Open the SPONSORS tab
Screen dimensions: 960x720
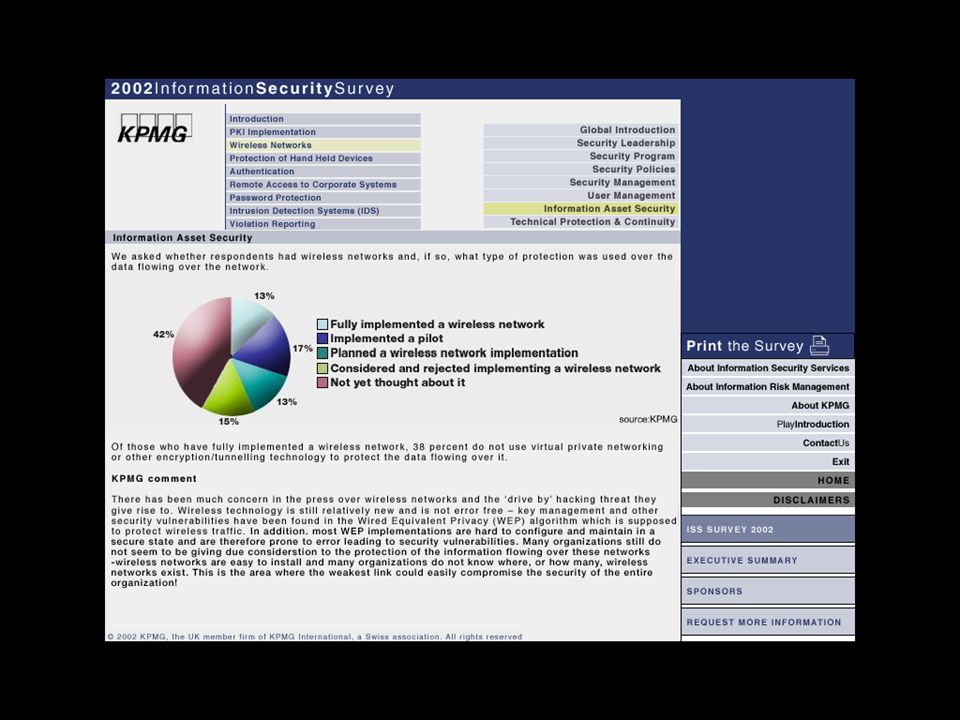pos(768,591)
